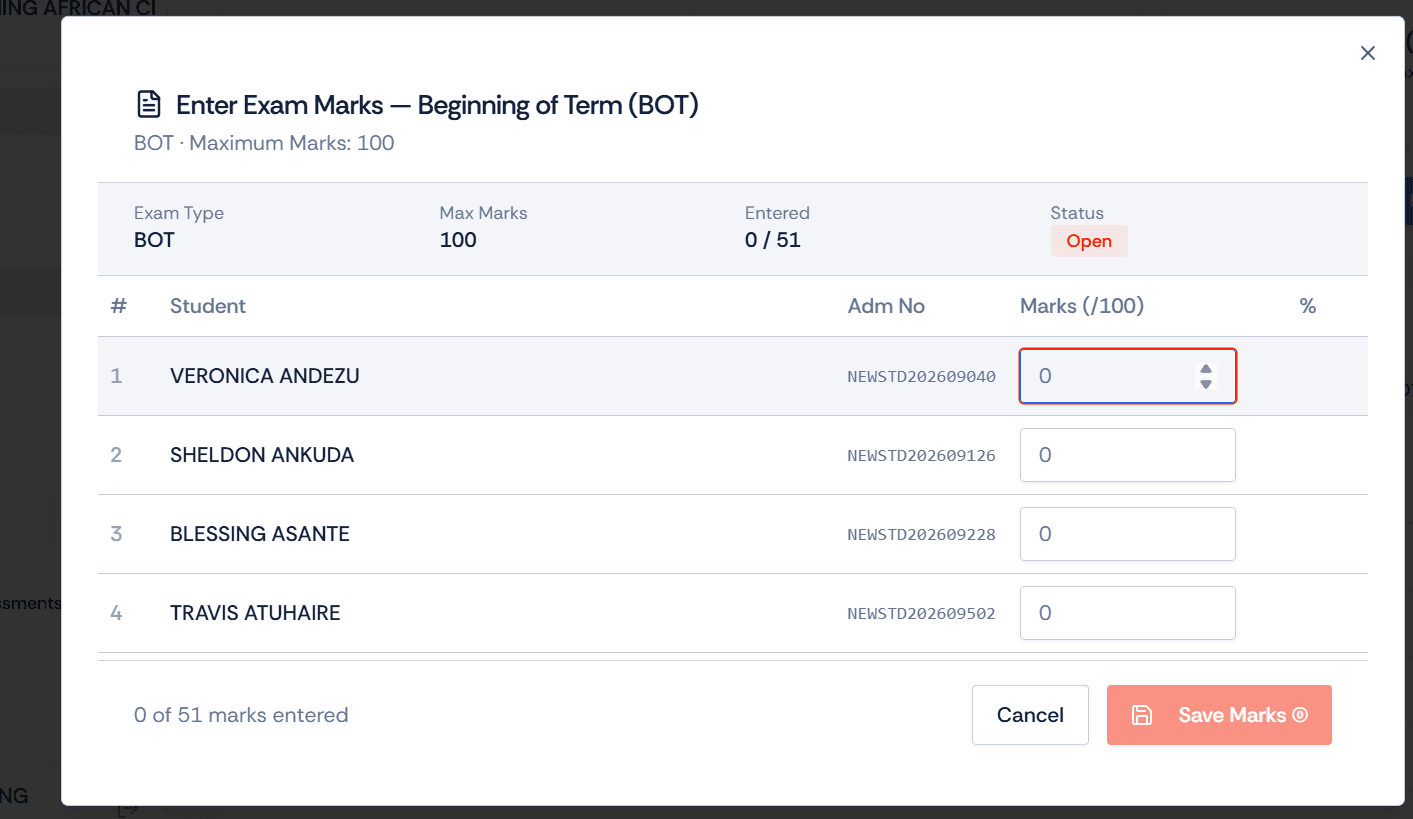Click the % column header

click(1307, 306)
